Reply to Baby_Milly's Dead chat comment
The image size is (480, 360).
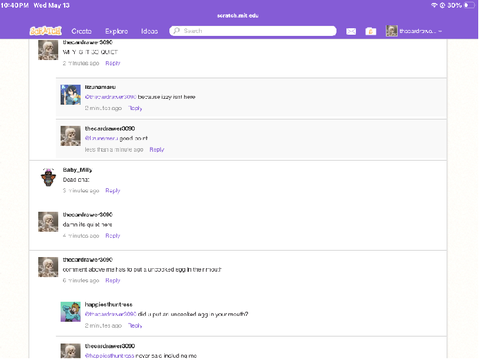click(113, 191)
